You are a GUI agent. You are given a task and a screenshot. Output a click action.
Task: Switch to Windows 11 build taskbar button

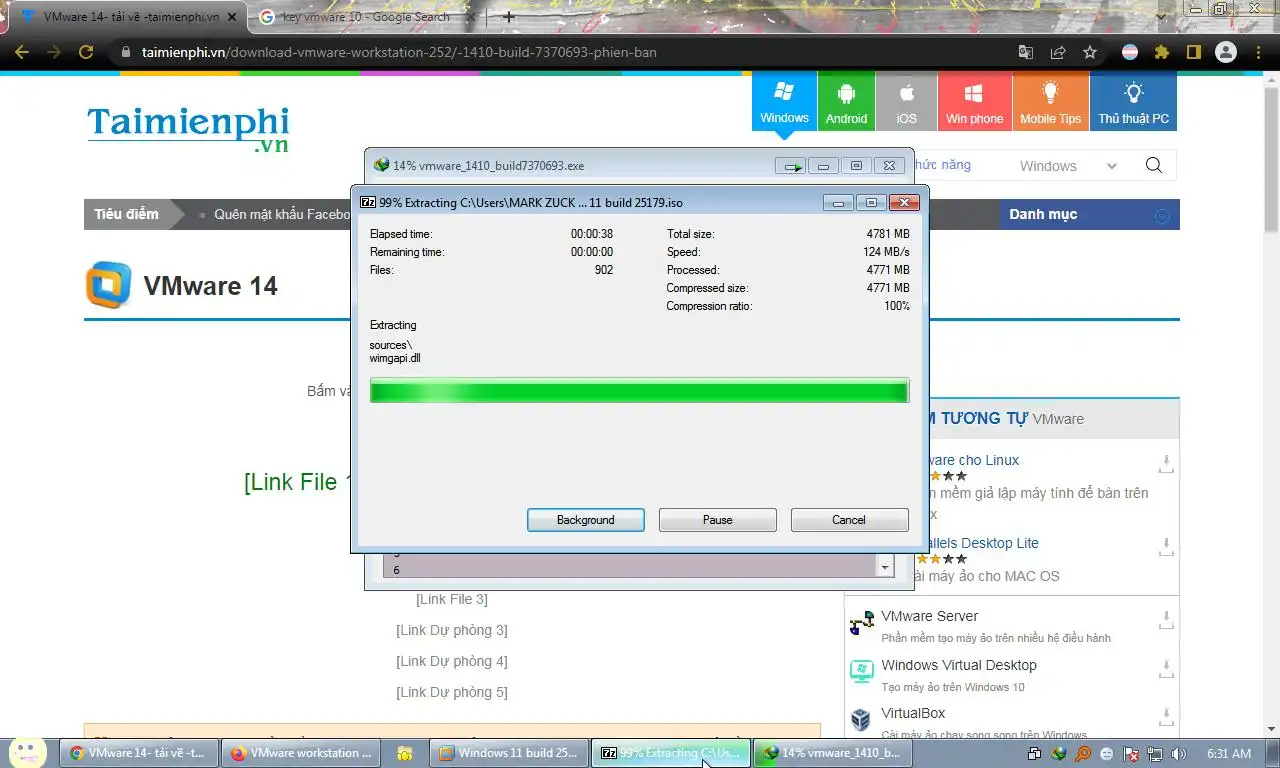coord(508,753)
